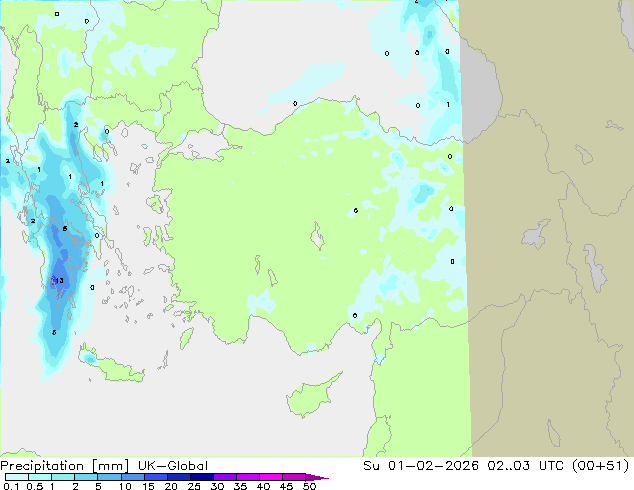Click the "Precipitation [mm]" title text
This screenshot has height=490, width=634.
tap(65, 466)
